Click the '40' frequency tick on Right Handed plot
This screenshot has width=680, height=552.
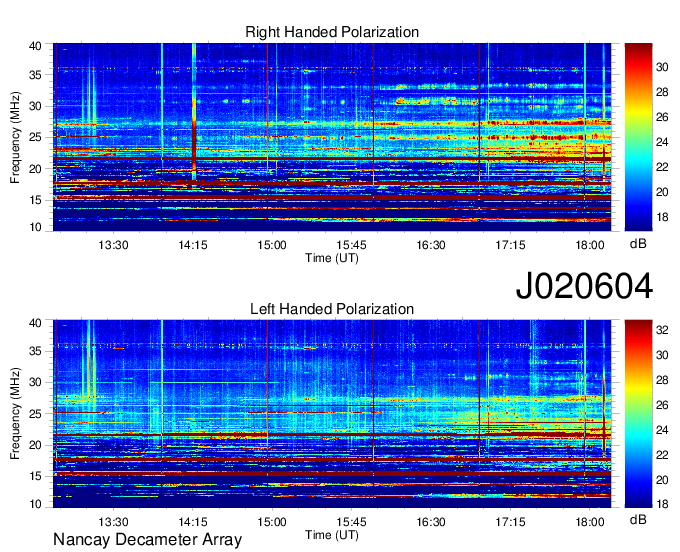[35, 46]
